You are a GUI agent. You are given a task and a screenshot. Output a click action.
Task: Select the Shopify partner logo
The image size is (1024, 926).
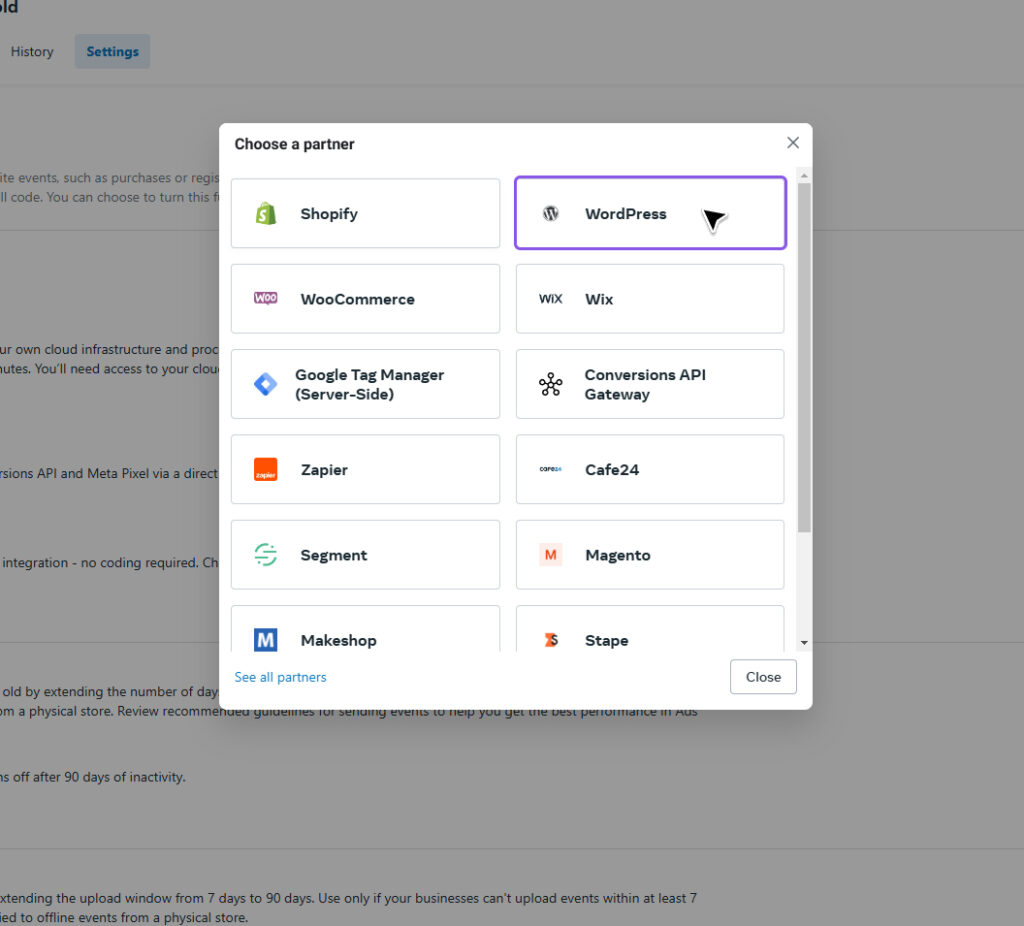coord(265,213)
